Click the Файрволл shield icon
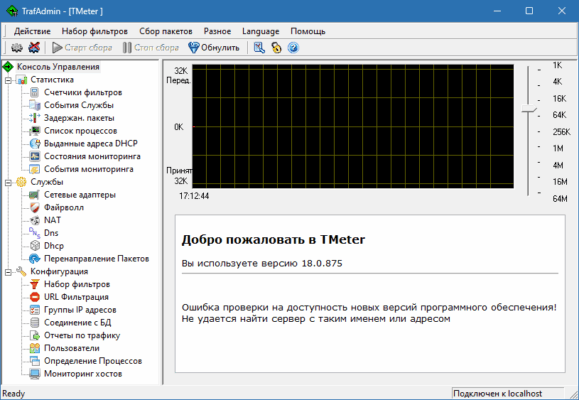579x400 pixels. [x=35, y=208]
